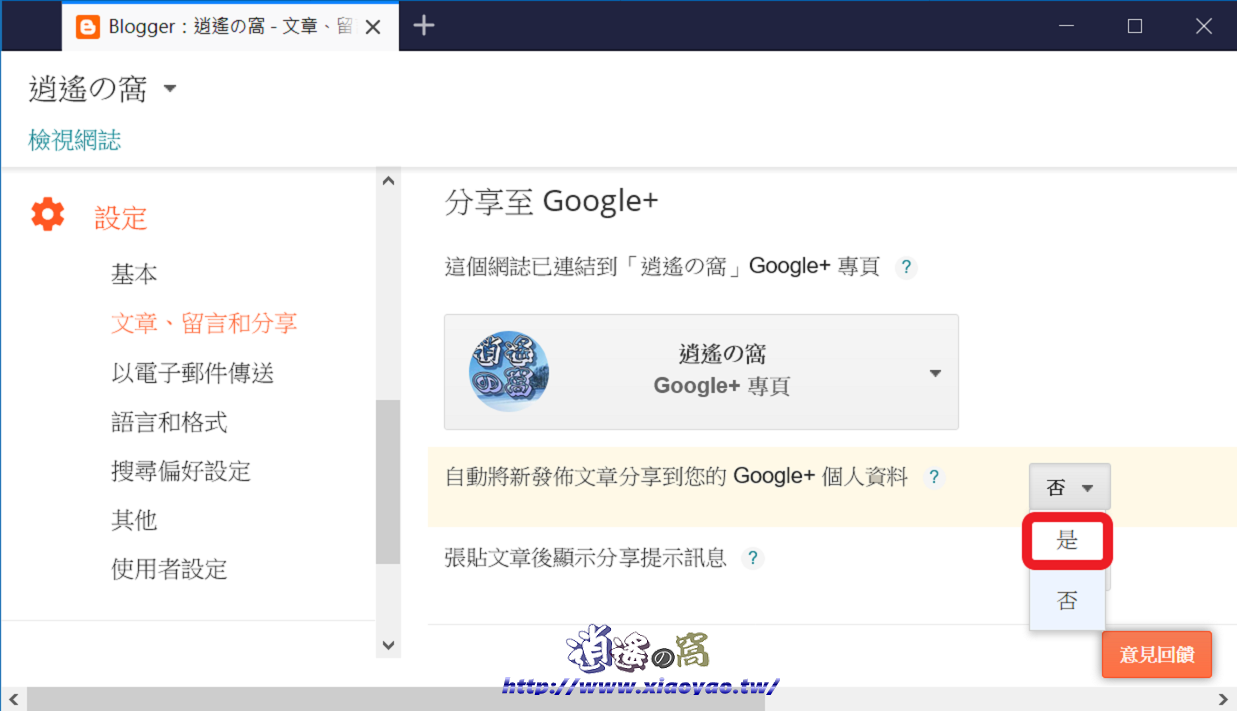The width and height of the screenshot is (1237, 711).
Task: Click the Blogger favicon in the tab
Action: (x=88, y=27)
